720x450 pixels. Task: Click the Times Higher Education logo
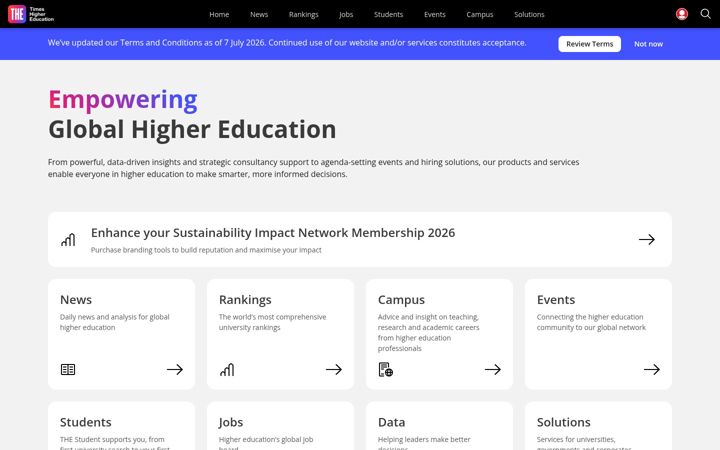[x=31, y=14]
